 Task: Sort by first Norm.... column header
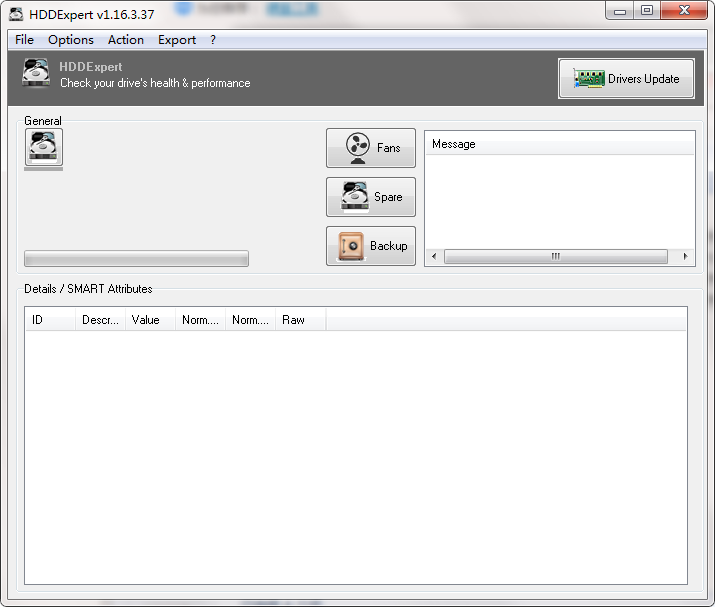click(x=201, y=320)
